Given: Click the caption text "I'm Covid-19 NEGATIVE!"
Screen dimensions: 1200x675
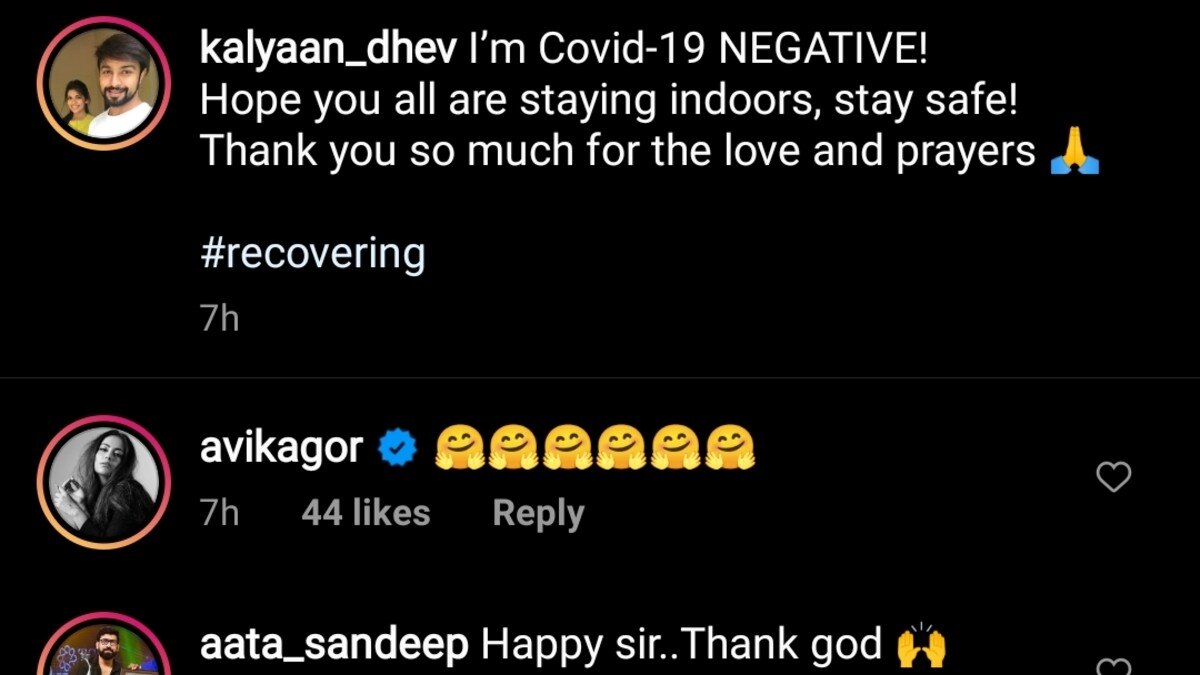Looking at the screenshot, I should click(698, 50).
